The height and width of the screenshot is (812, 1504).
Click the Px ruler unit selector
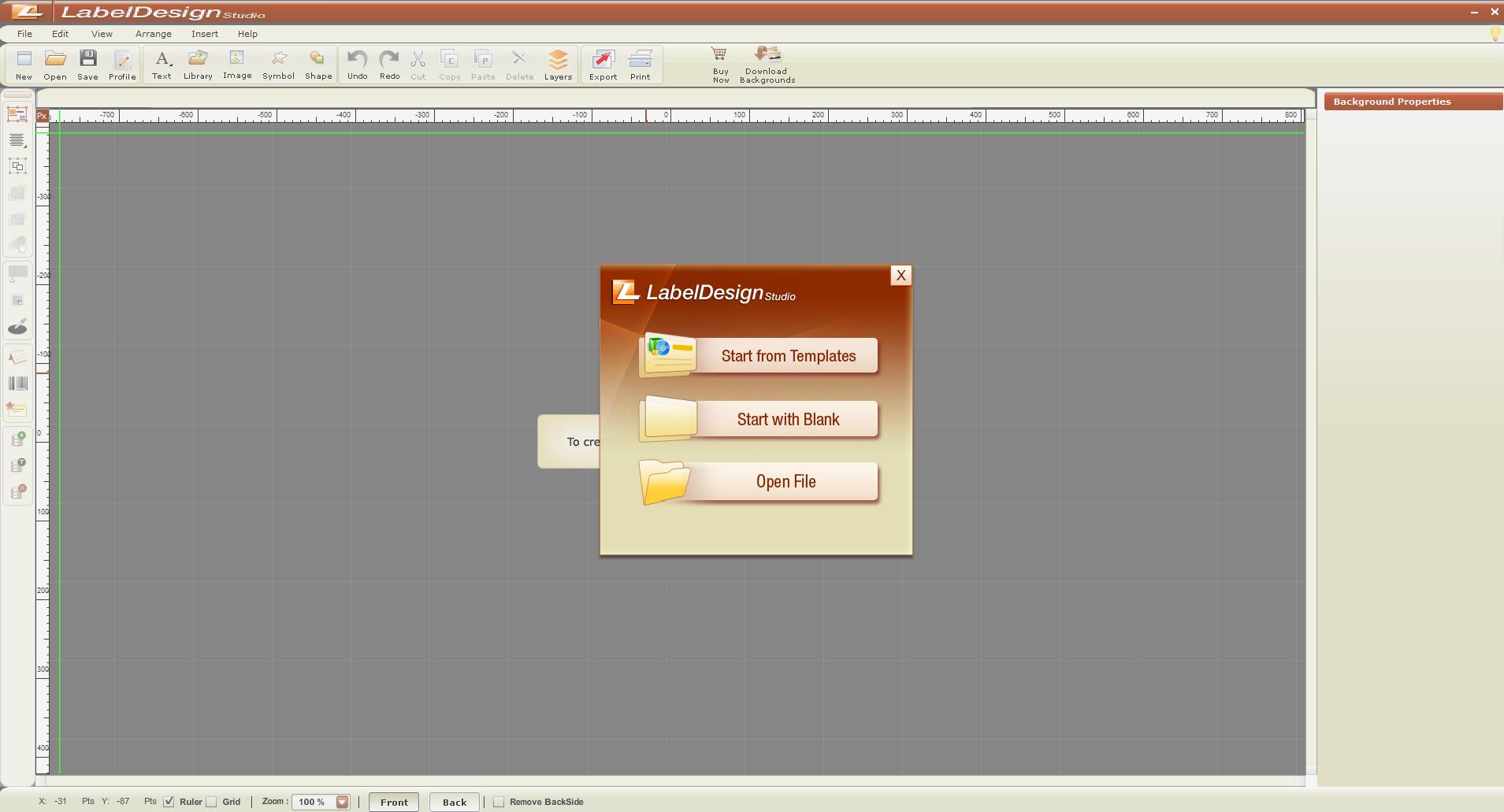click(x=43, y=116)
